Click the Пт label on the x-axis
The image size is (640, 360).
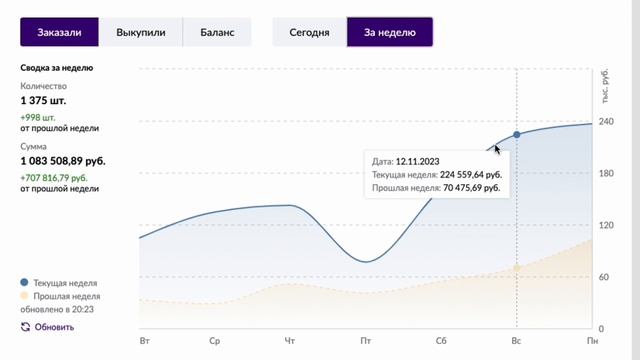[366, 341]
